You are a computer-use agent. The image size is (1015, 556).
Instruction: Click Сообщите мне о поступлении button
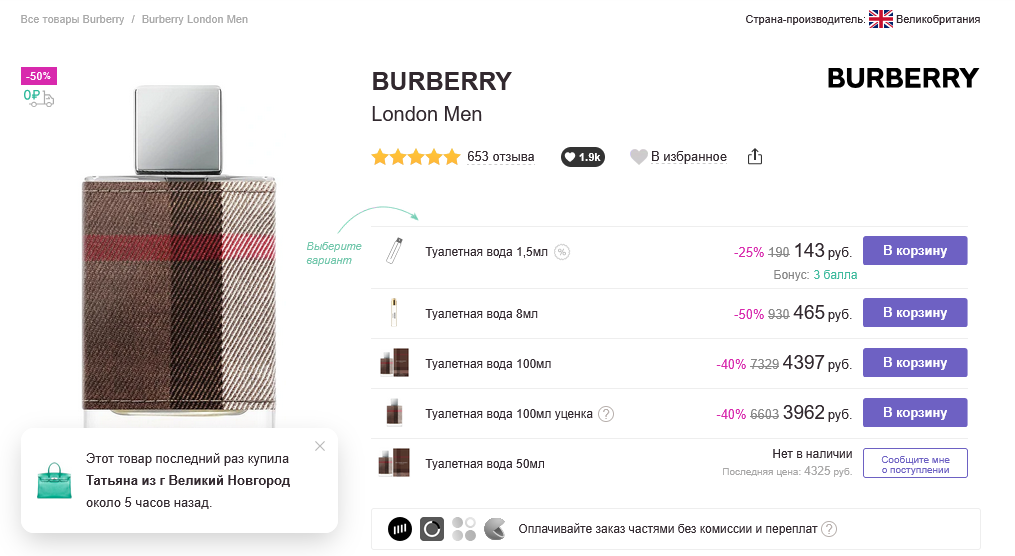click(x=915, y=463)
